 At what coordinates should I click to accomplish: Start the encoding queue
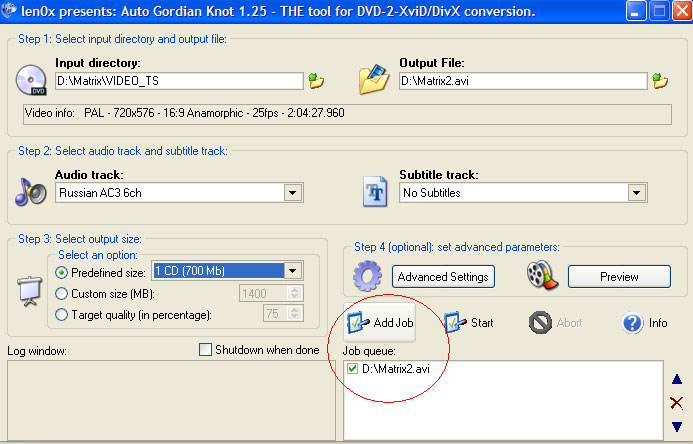point(468,323)
